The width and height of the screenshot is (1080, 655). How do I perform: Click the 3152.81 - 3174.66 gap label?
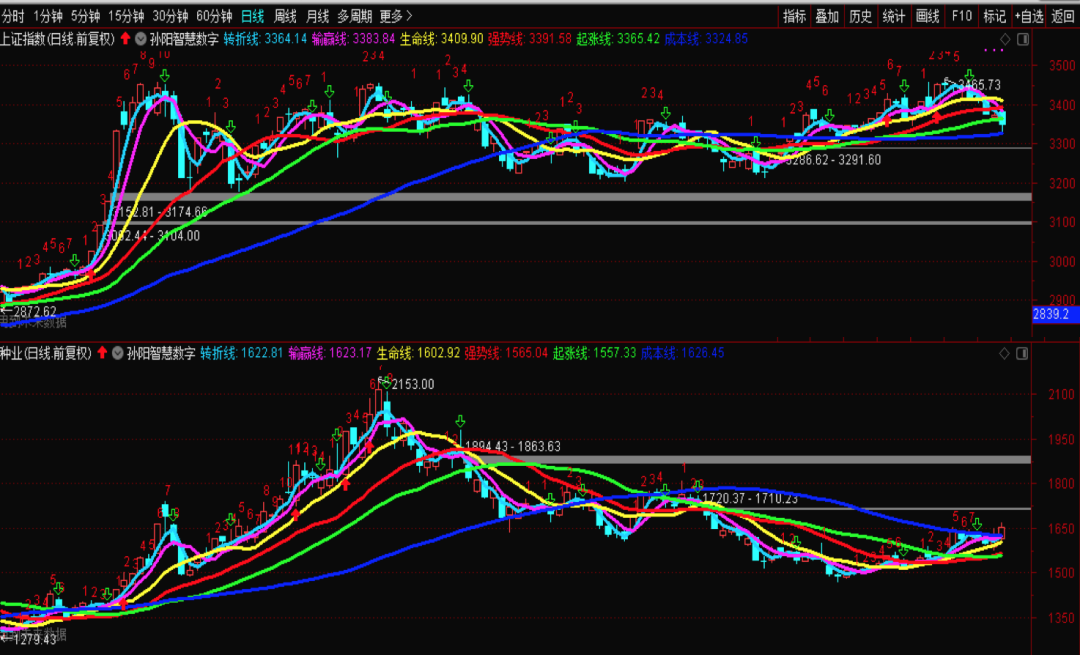tap(160, 212)
